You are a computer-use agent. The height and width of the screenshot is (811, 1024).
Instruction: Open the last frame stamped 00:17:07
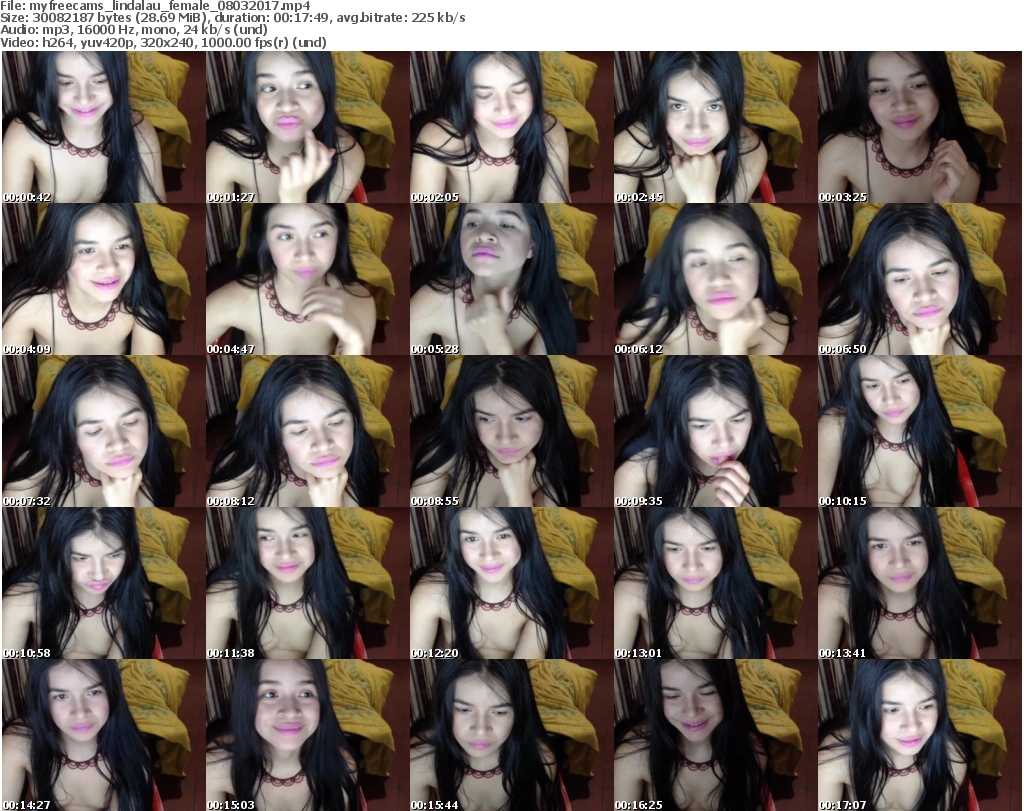[920, 735]
